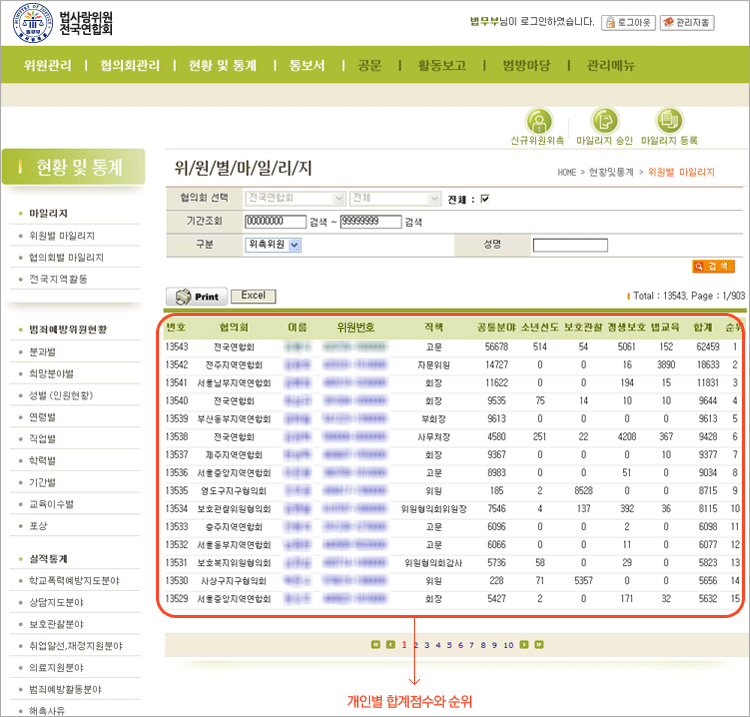750x717 pixels.
Task: Toggle the 전체 checkbox
Action: (485, 199)
